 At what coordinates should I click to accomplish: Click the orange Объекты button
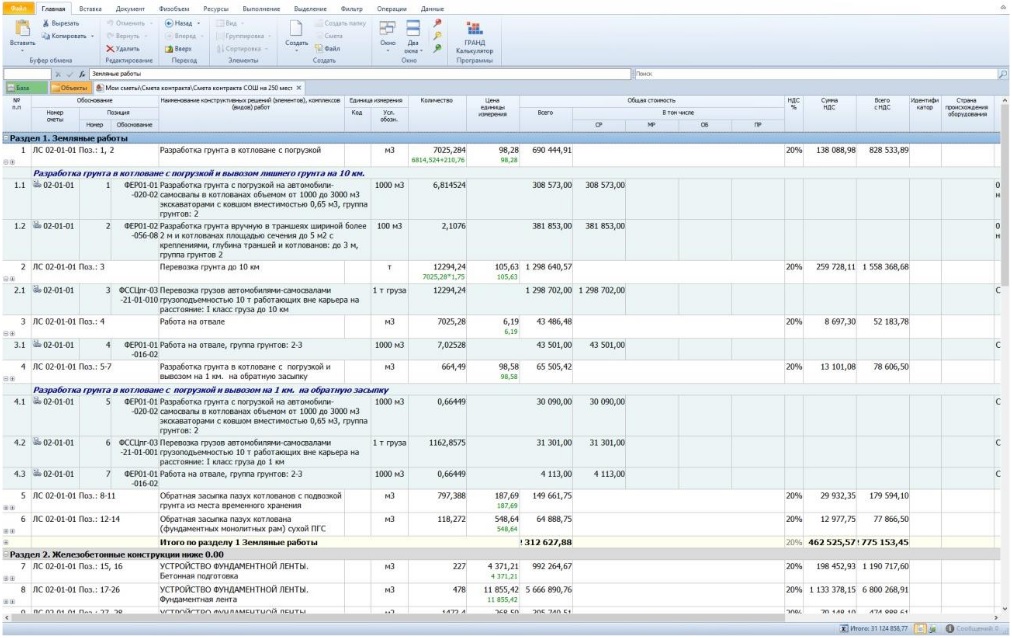coord(70,88)
